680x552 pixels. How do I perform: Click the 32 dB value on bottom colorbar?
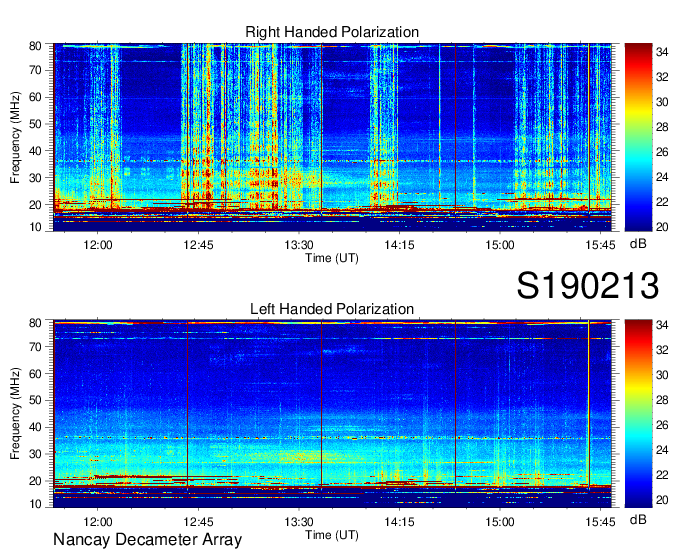tap(662, 350)
